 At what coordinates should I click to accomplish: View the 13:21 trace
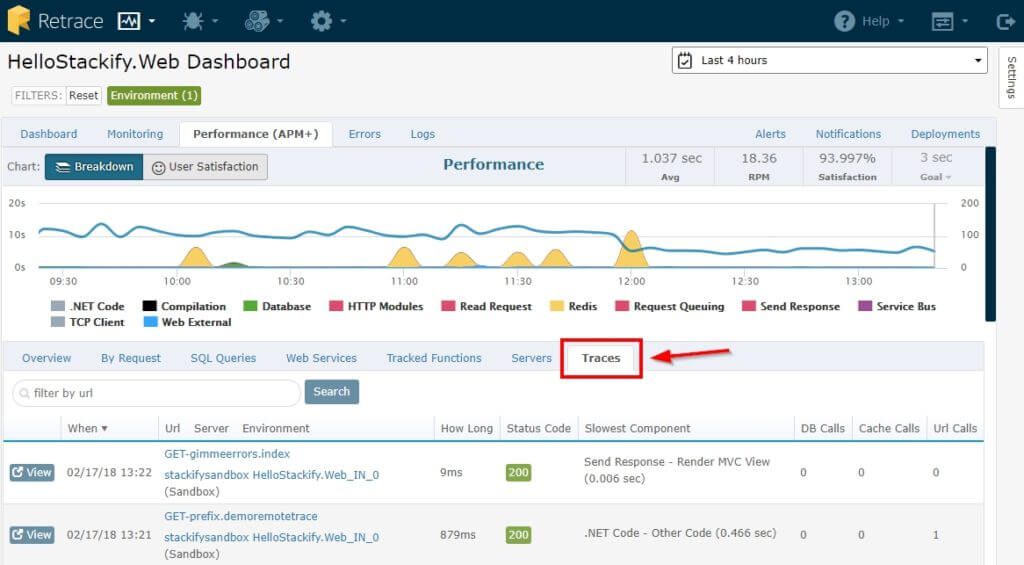coord(31,535)
